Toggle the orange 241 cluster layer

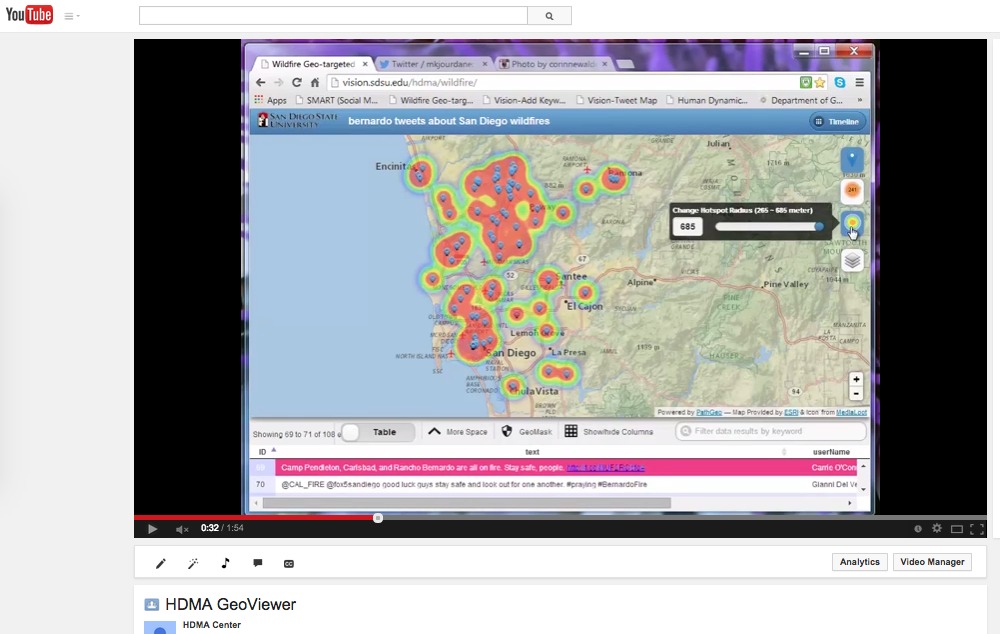click(852, 190)
